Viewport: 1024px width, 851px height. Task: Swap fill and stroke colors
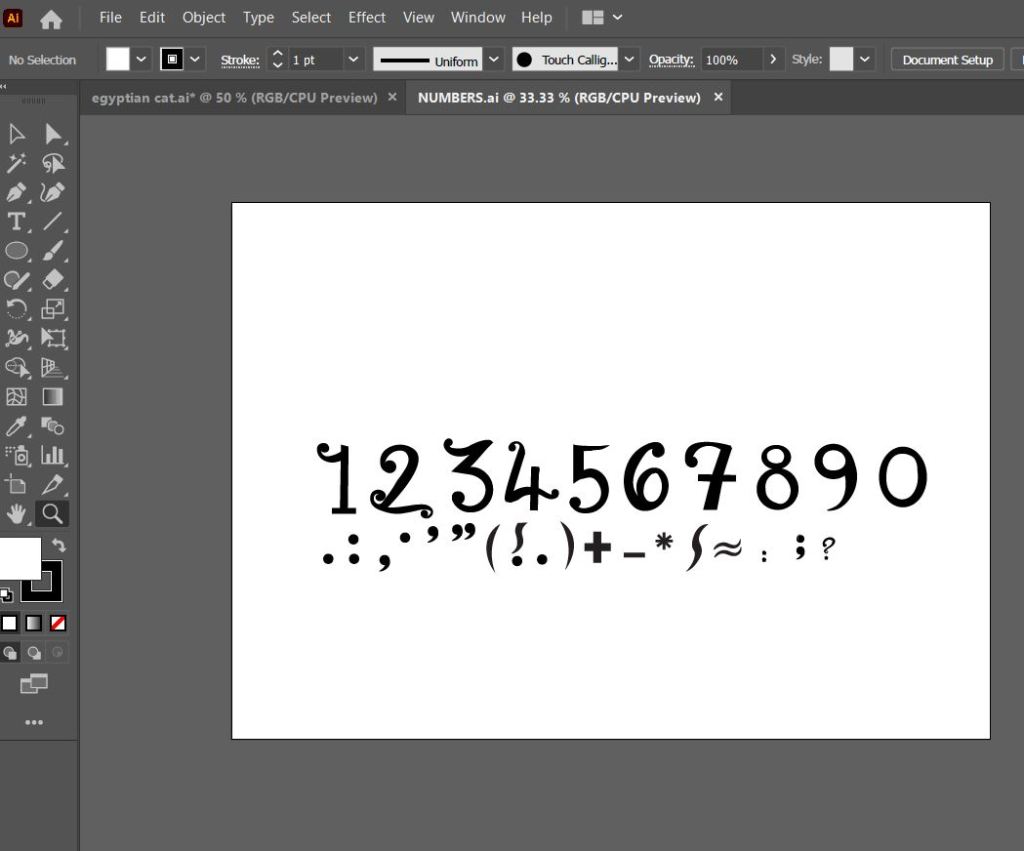(x=59, y=545)
